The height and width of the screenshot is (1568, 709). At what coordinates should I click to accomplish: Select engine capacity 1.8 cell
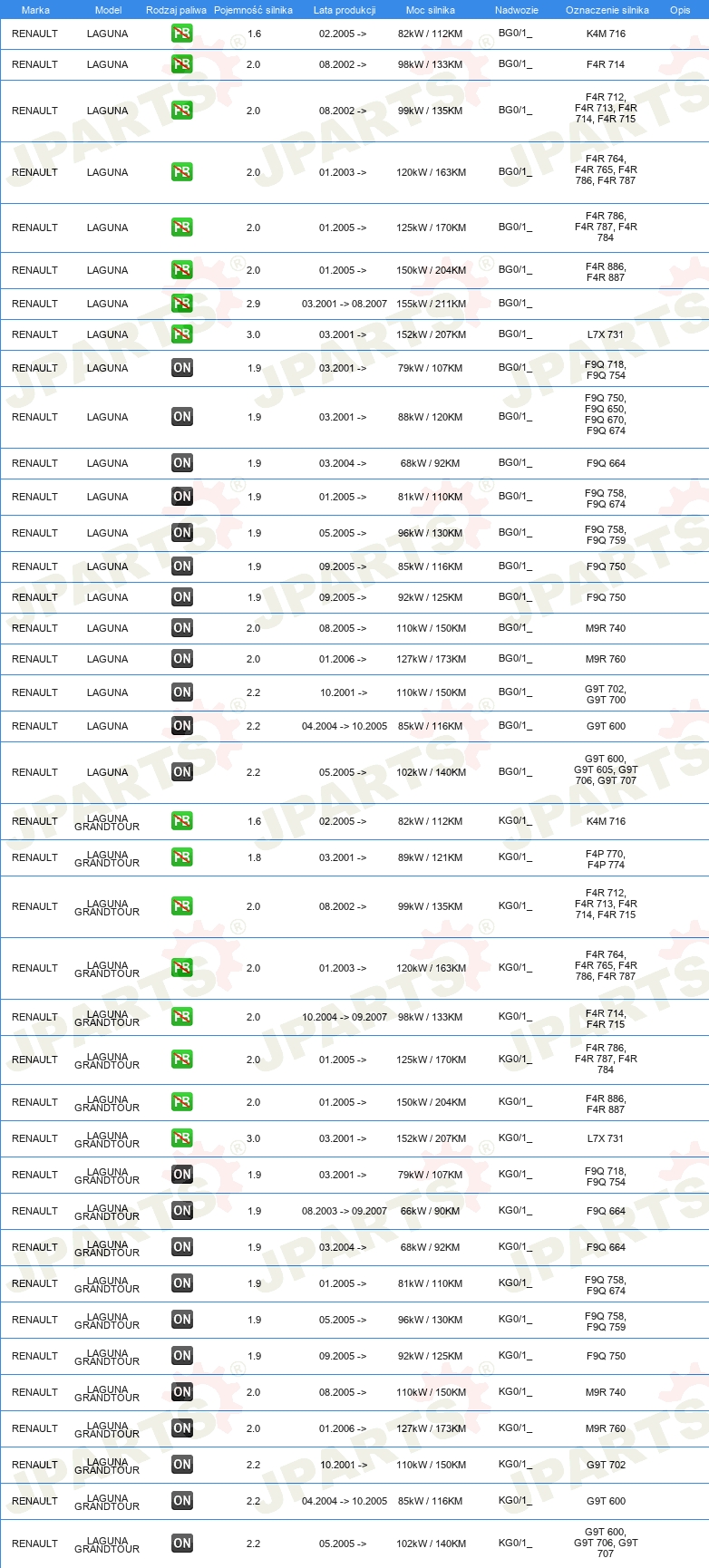click(254, 857)
